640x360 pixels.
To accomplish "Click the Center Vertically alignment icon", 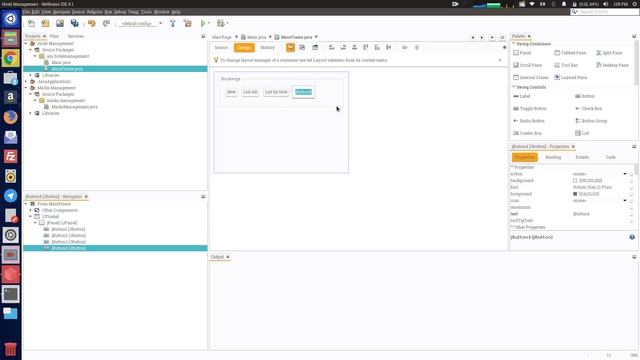I will 389,47.
